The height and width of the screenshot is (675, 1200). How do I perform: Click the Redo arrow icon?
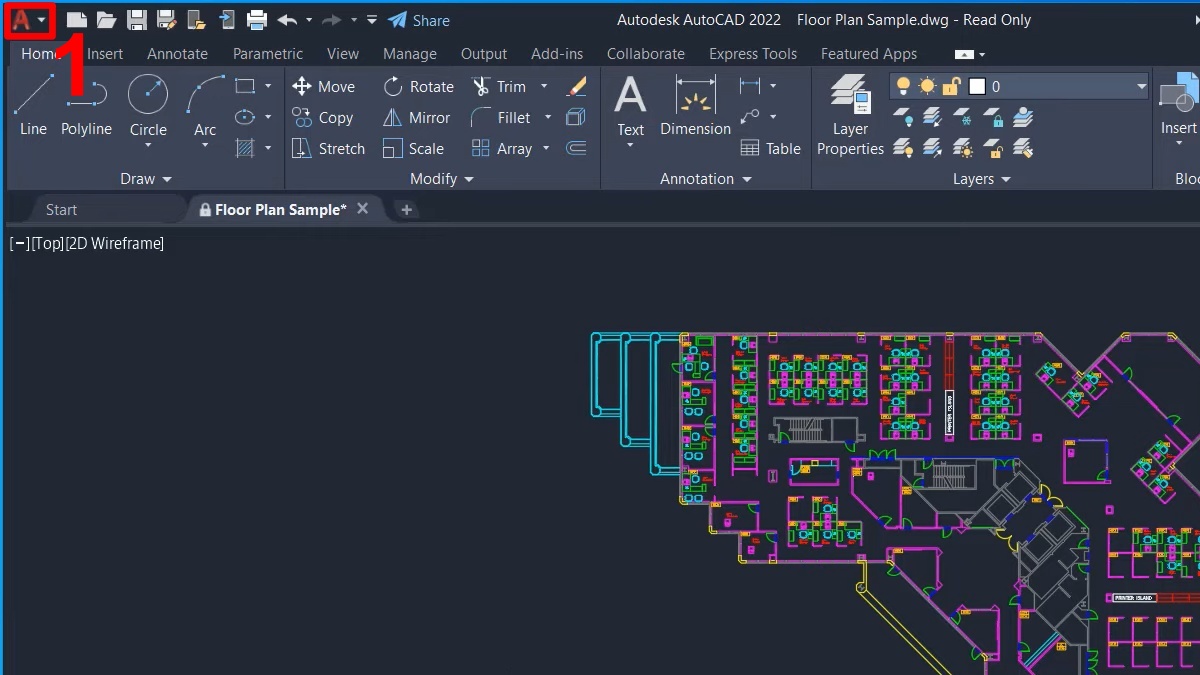[x=332, y=20]
